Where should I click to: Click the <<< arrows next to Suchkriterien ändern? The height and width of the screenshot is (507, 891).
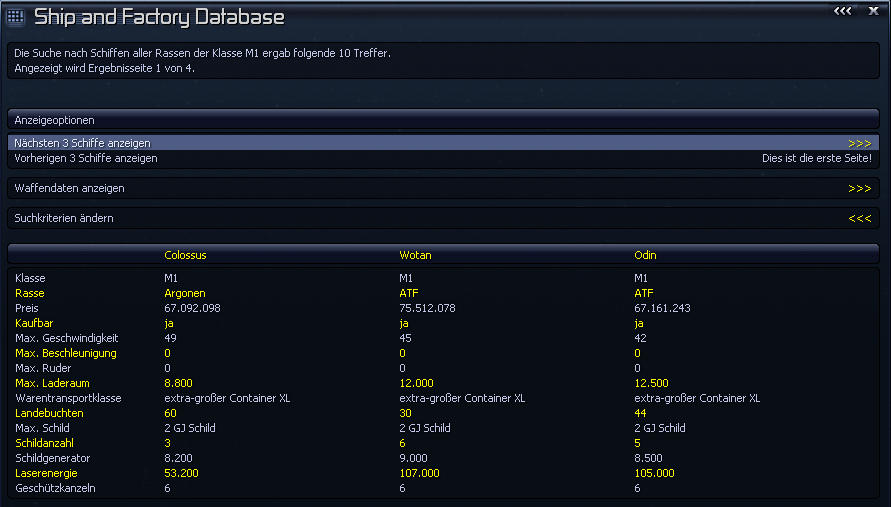[859, 219]
